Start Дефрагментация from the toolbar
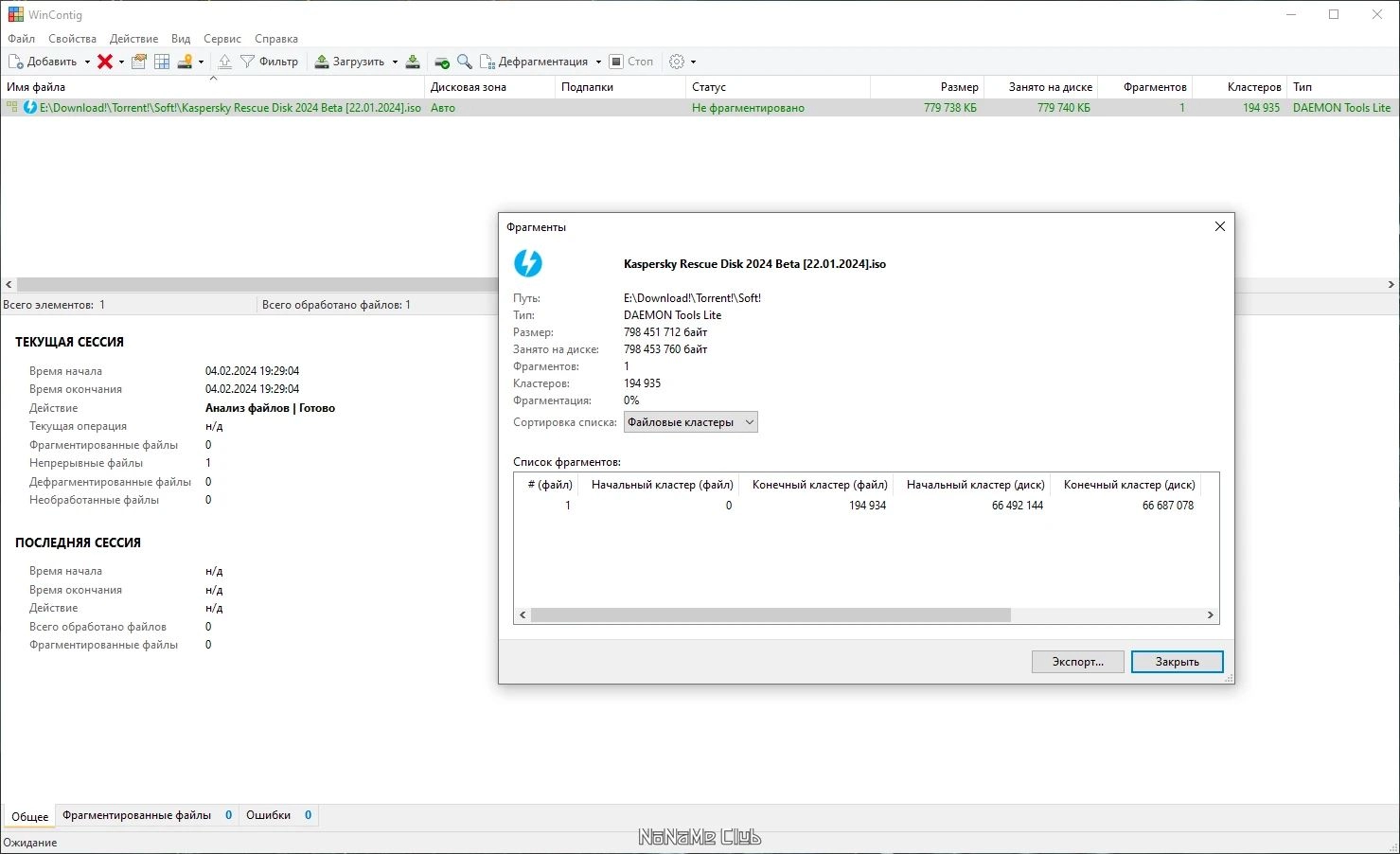The height and width of the screenshot is (854, 1400). 535,62
